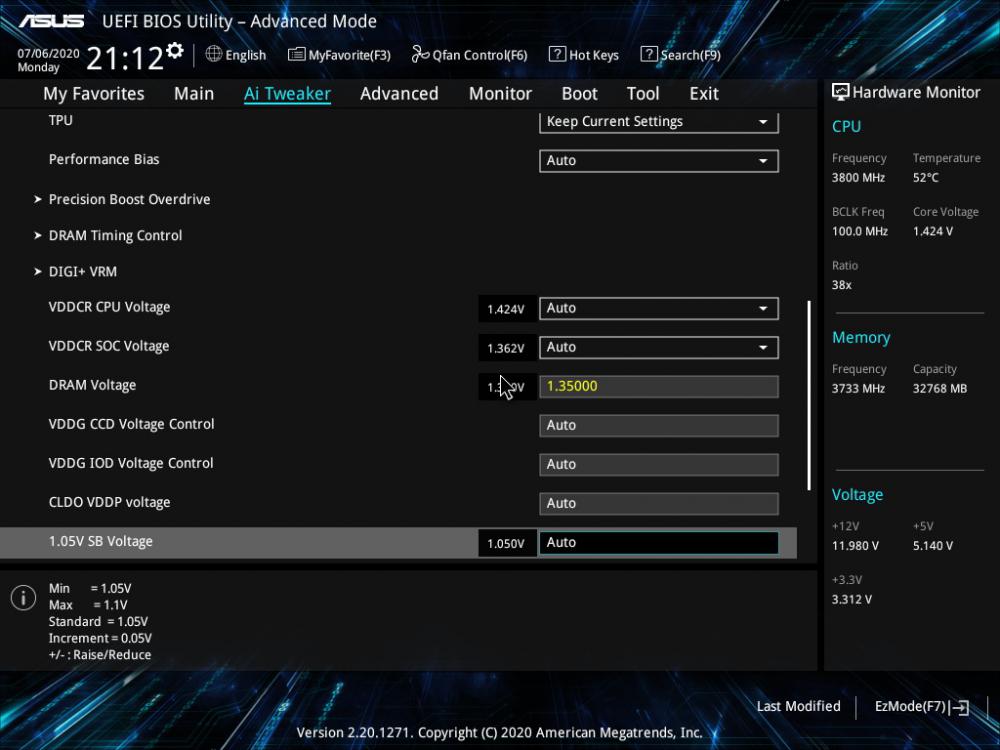Viewport: 1000px width, 750px height.
Task: Go to the Monitor tab
Action: point(500,94)
